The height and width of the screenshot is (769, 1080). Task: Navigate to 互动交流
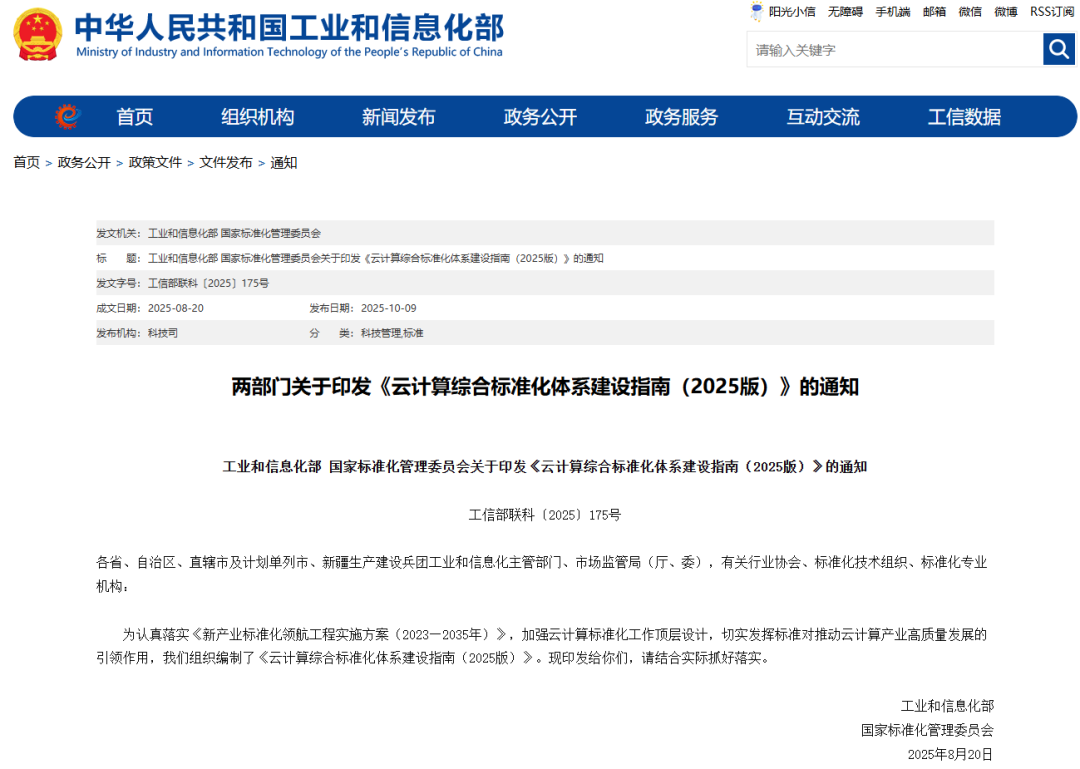[822, 116]
